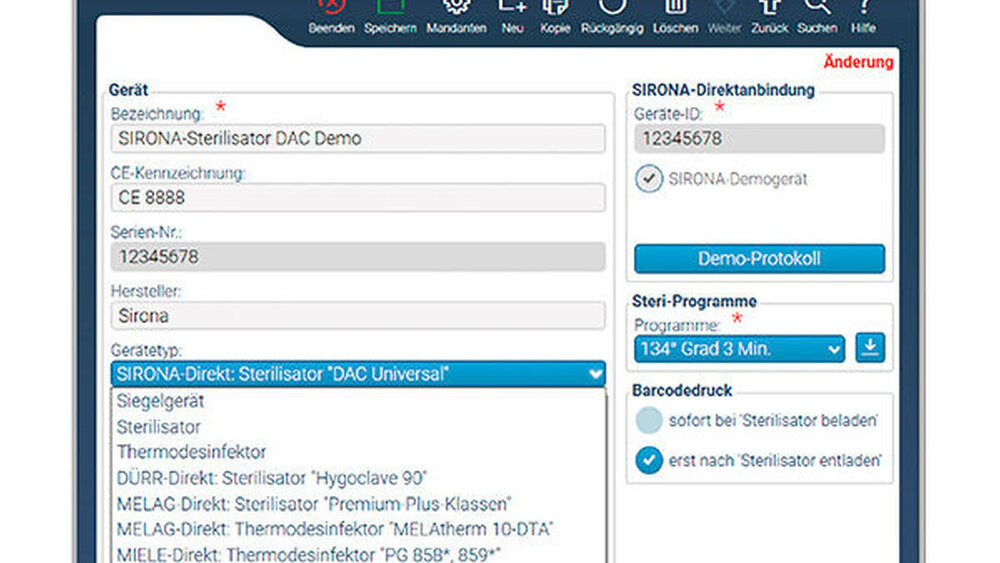Select 'sofort bei Sterilisator beladen' option
The width and height of the screenshot is (1000, 563).
[648, 420]
